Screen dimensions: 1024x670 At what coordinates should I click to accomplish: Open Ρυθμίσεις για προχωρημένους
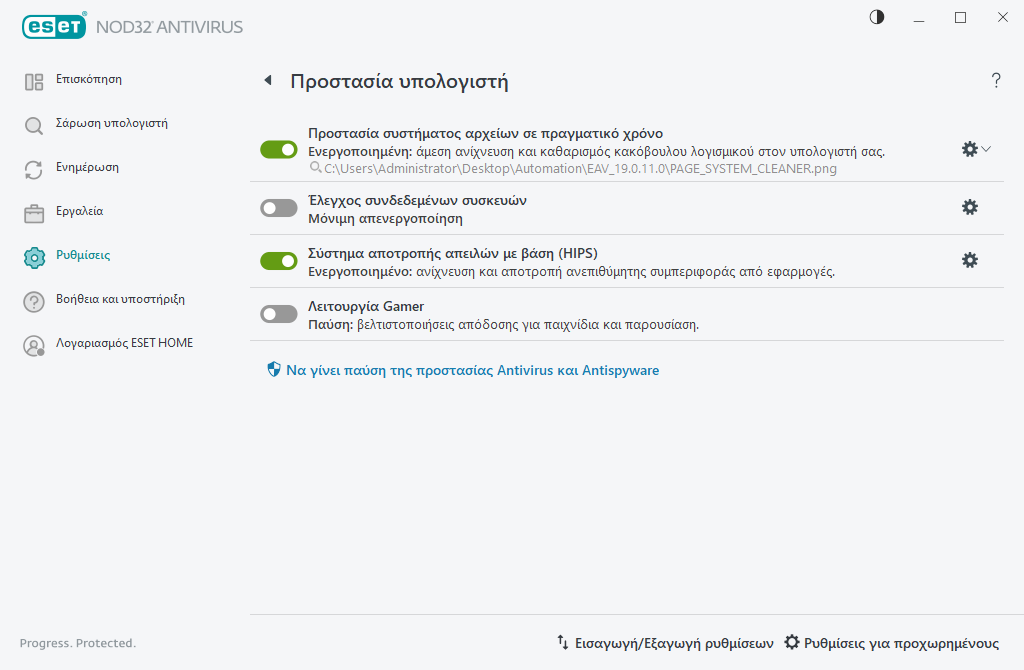coord(892,643)
